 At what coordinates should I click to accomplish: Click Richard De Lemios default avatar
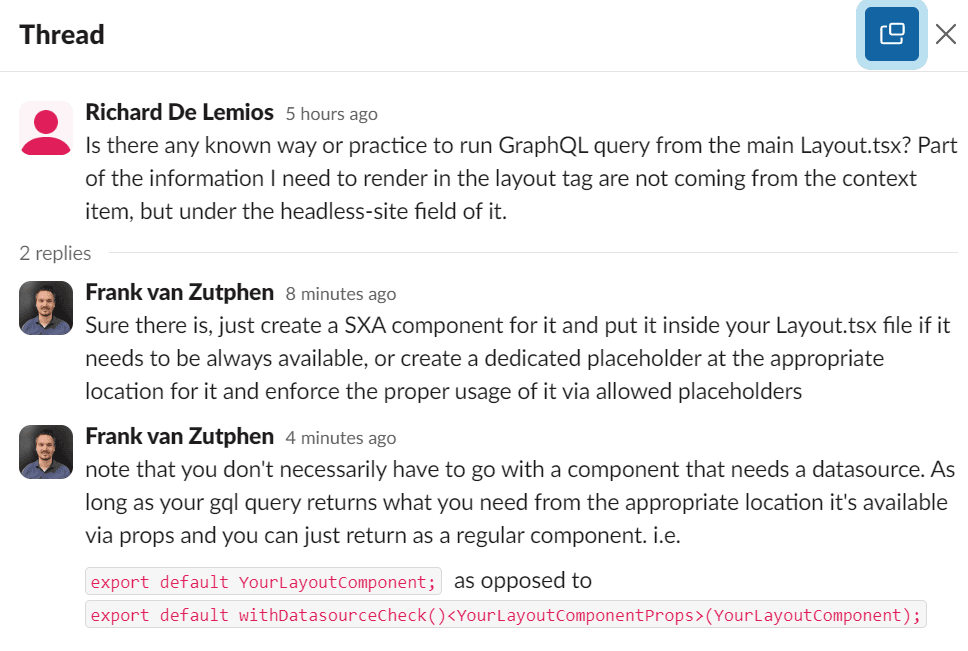pyautogui.click(x=46, y=128)
